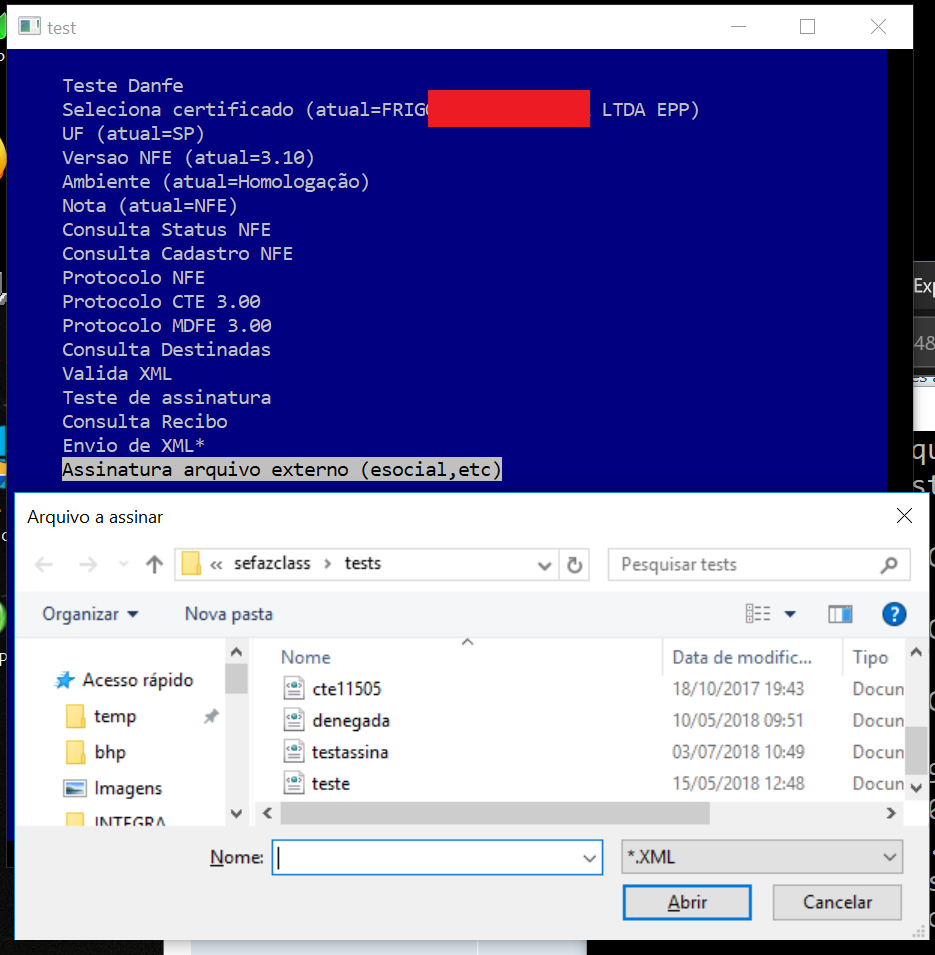
Task: Click the Back arrow in file dialog
Action: tap(44, 565)
